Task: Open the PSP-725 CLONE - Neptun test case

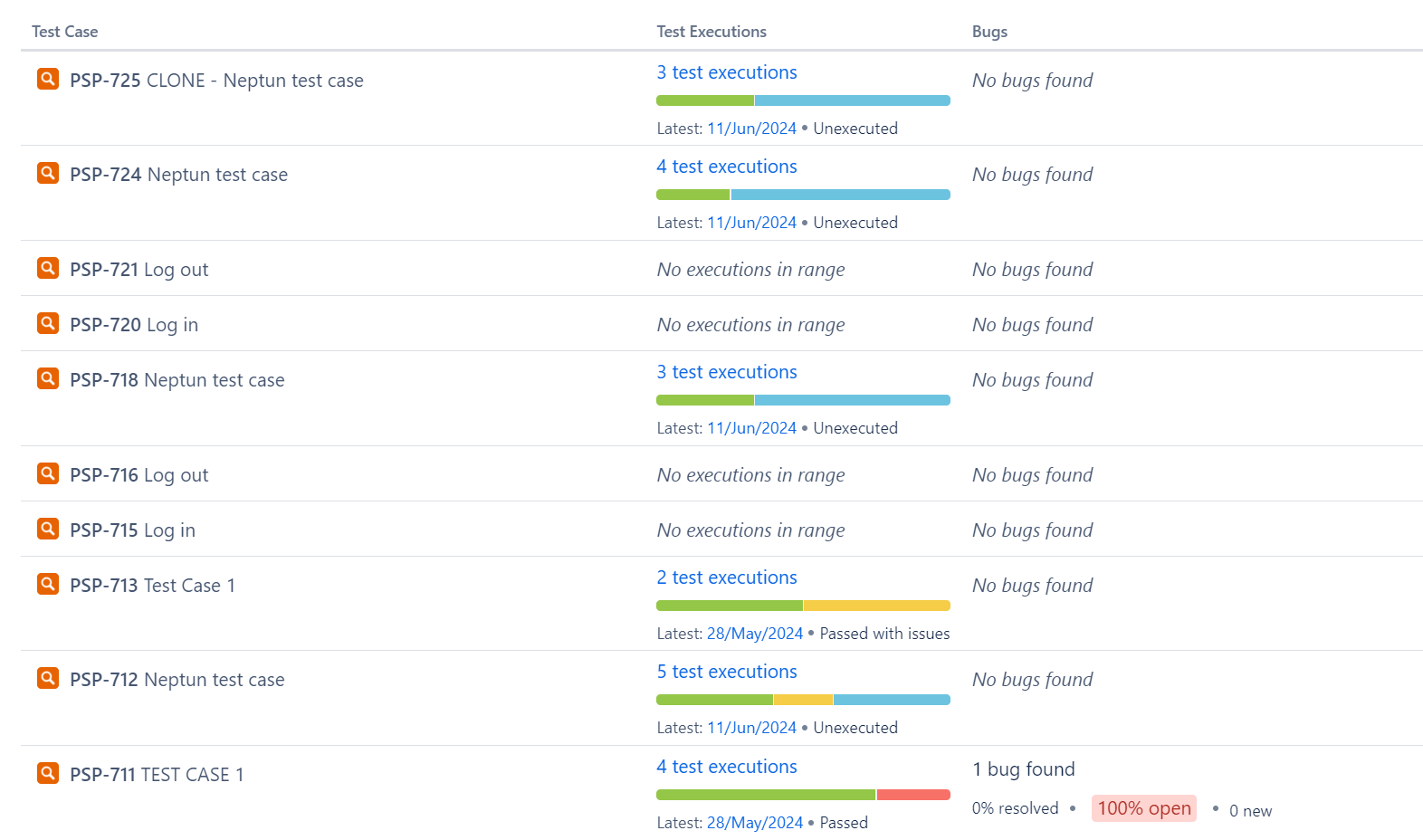Action: [x=216, y=81]
